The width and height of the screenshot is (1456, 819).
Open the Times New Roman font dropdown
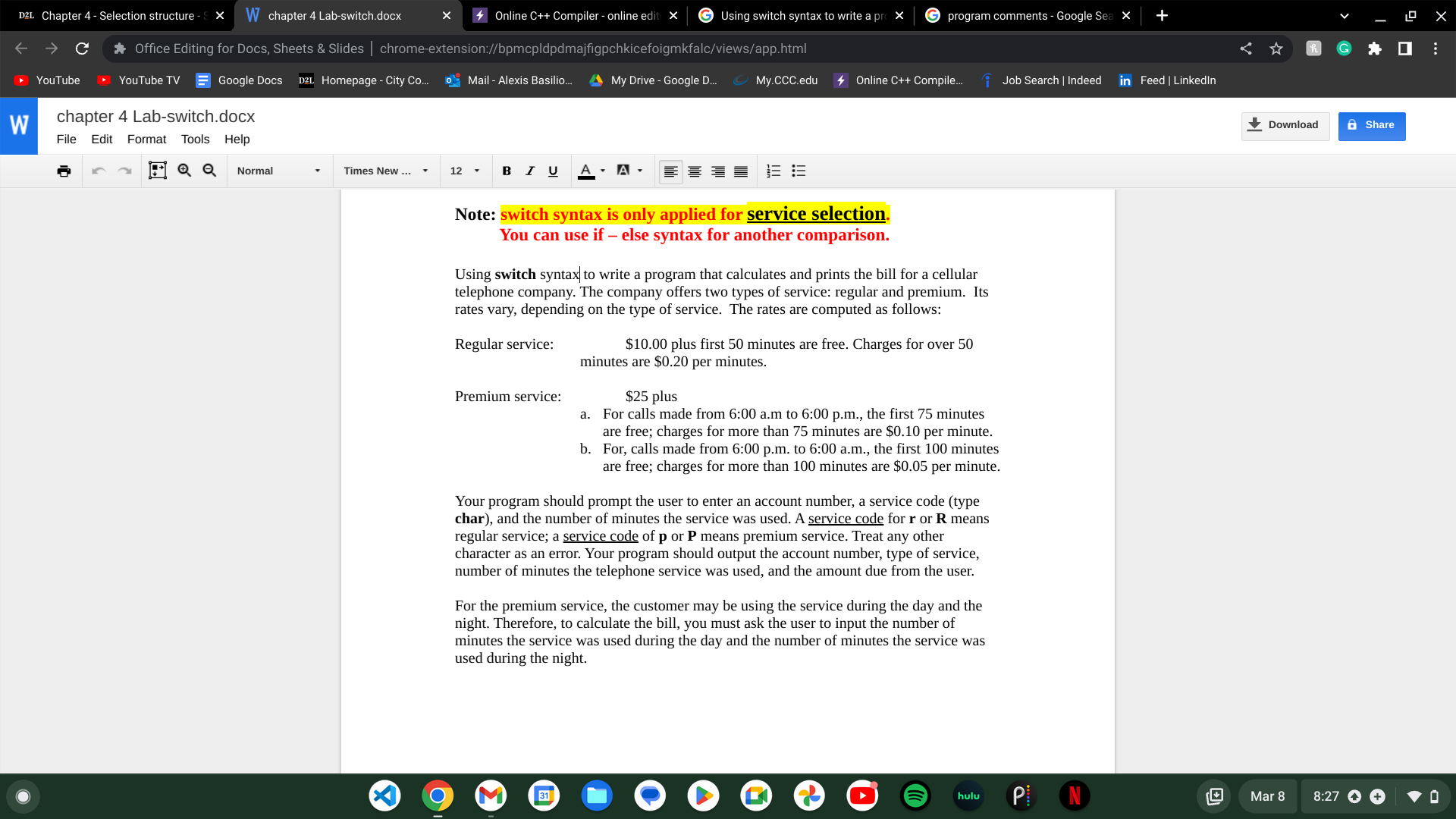pos(385,171)
